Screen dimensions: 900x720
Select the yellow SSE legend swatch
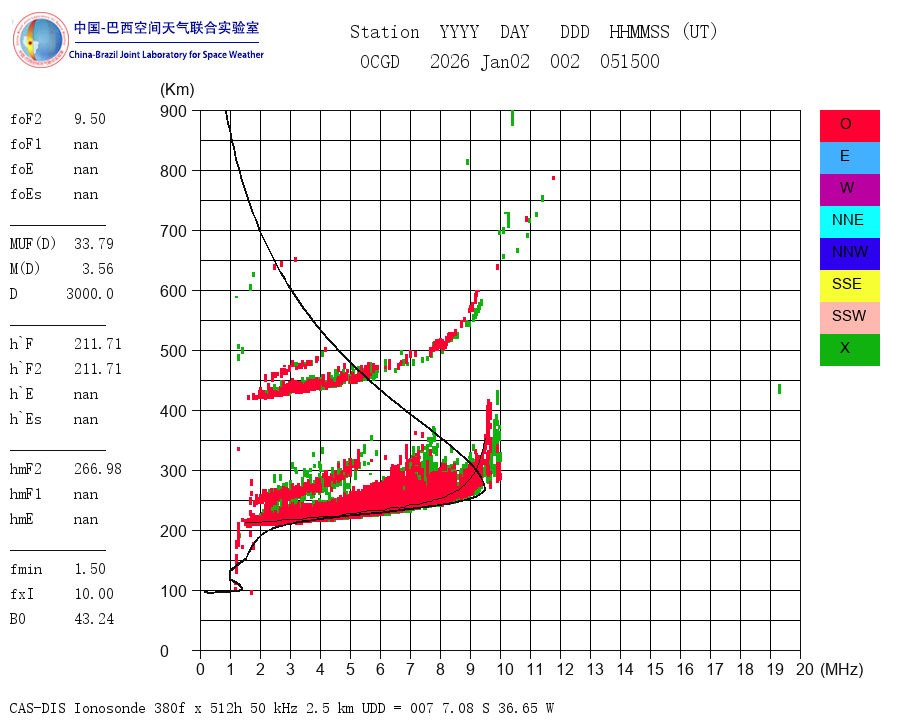(x=849, y=286)
